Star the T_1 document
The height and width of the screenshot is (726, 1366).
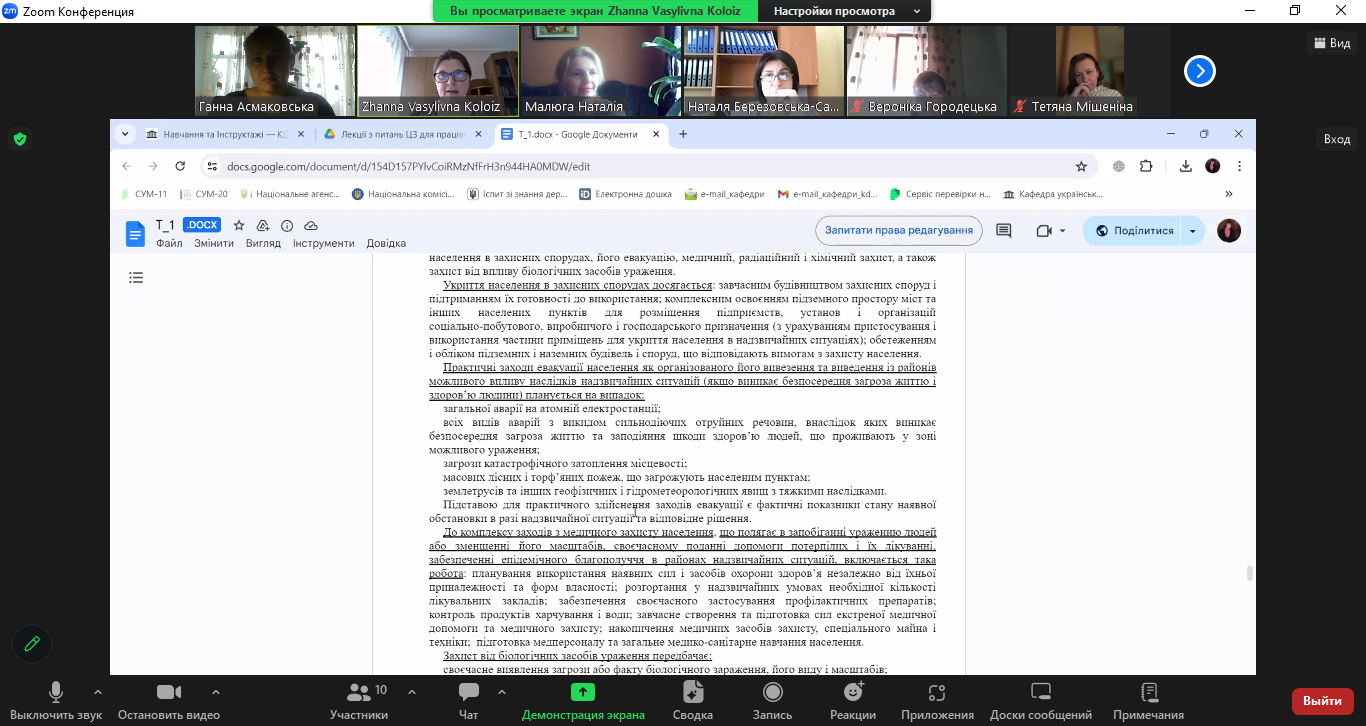[239, 226]
